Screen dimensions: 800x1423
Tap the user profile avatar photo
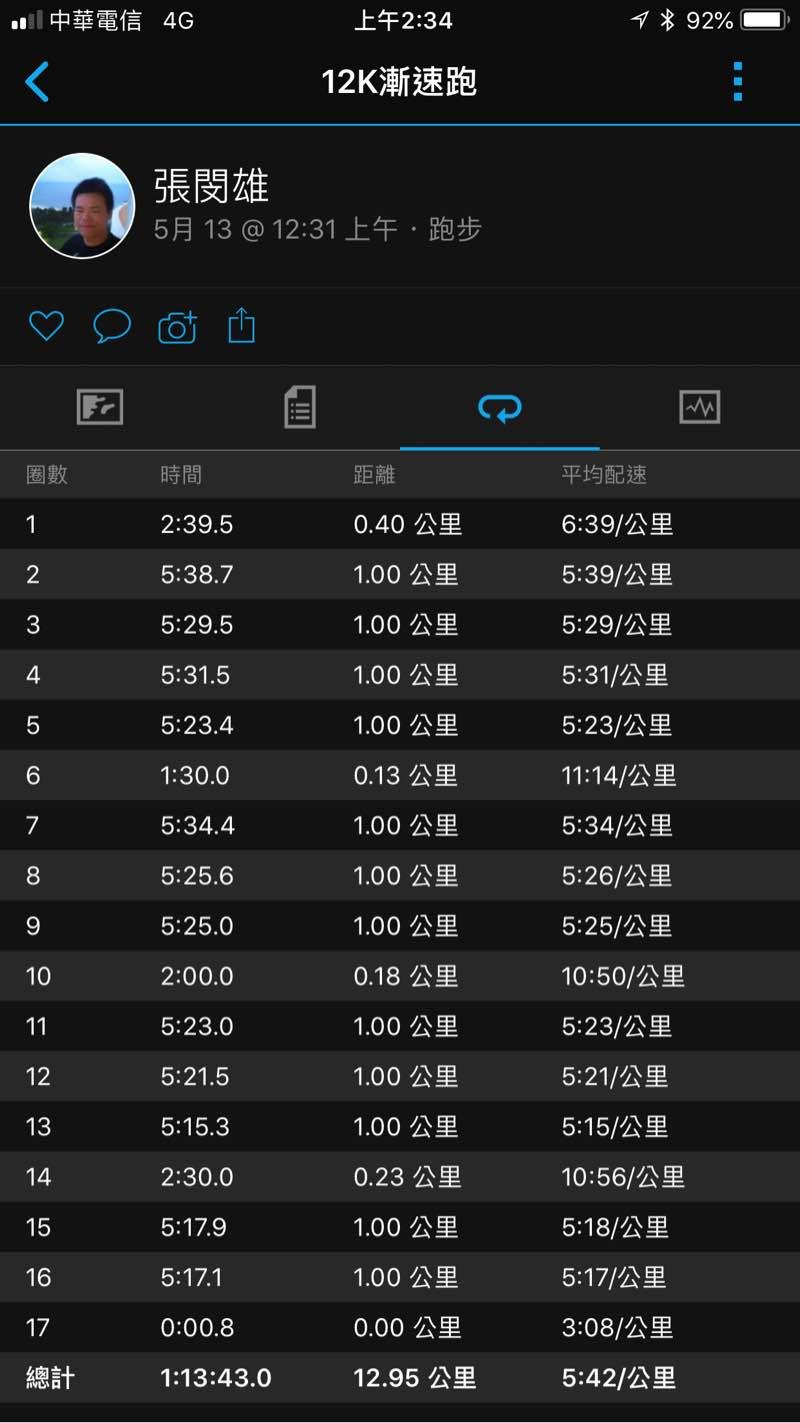click(82, 206)
